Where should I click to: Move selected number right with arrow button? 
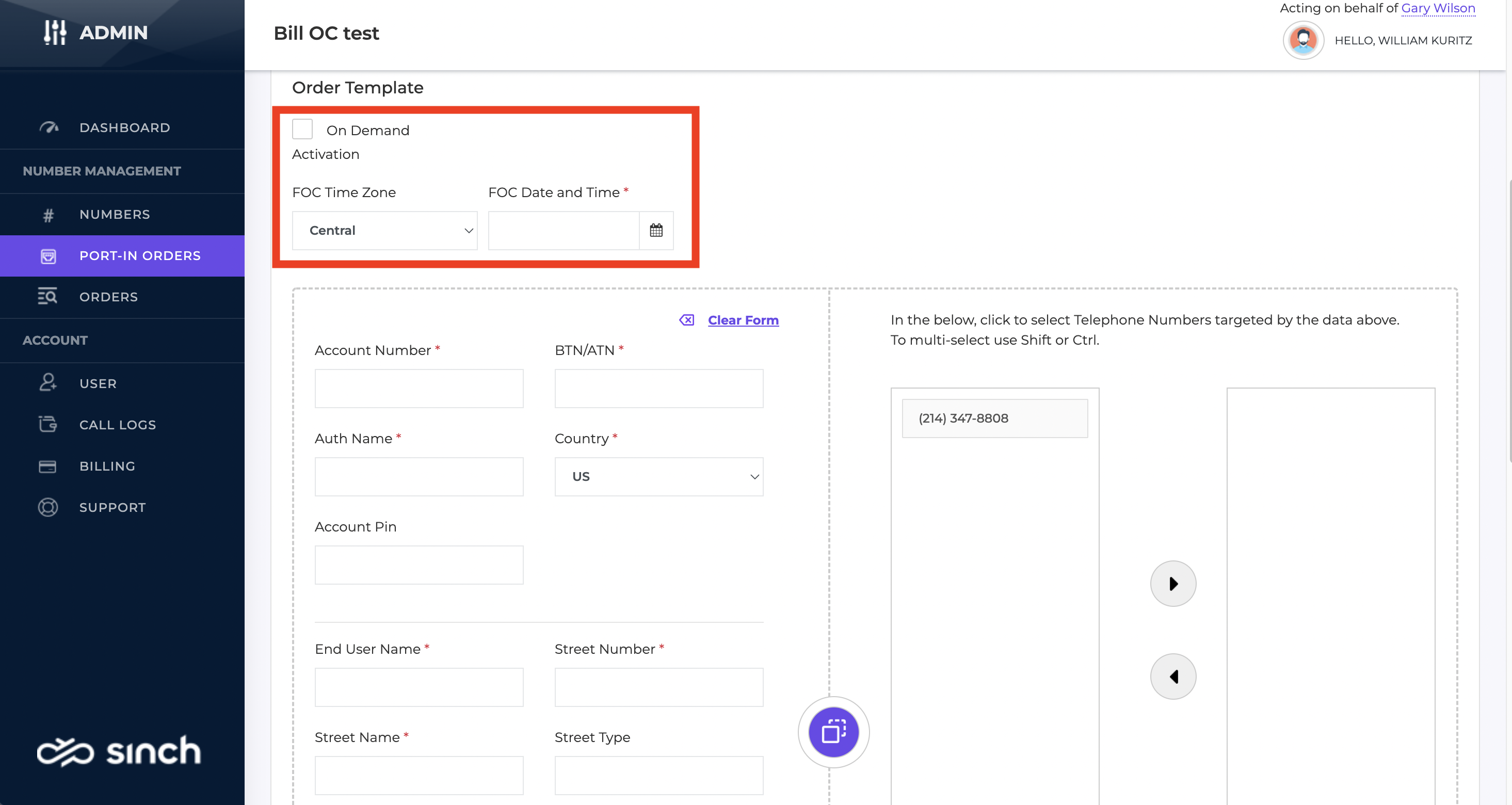[x=1173, y=584]
